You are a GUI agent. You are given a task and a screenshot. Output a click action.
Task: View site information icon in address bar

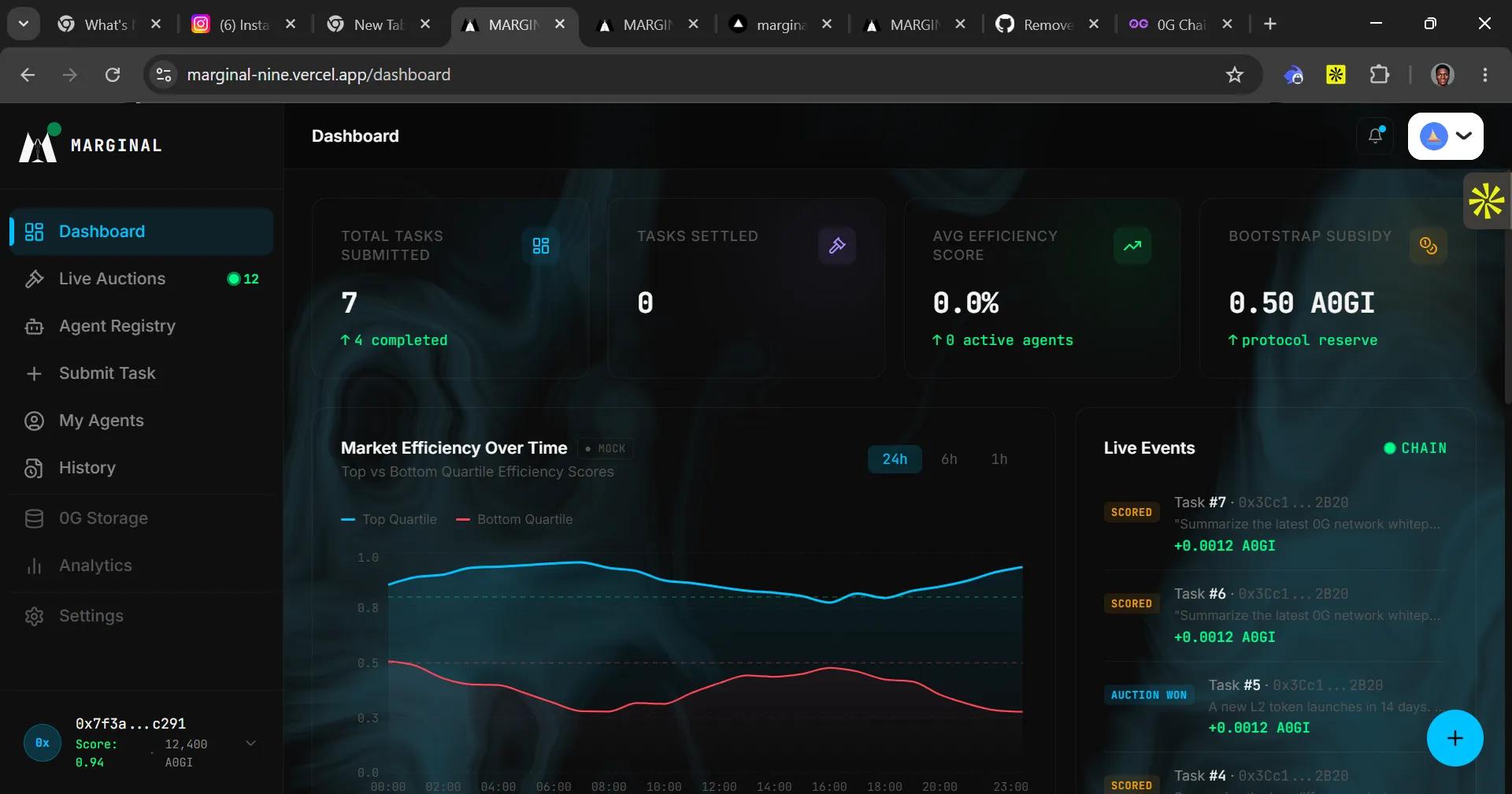(x=164, y=75)
